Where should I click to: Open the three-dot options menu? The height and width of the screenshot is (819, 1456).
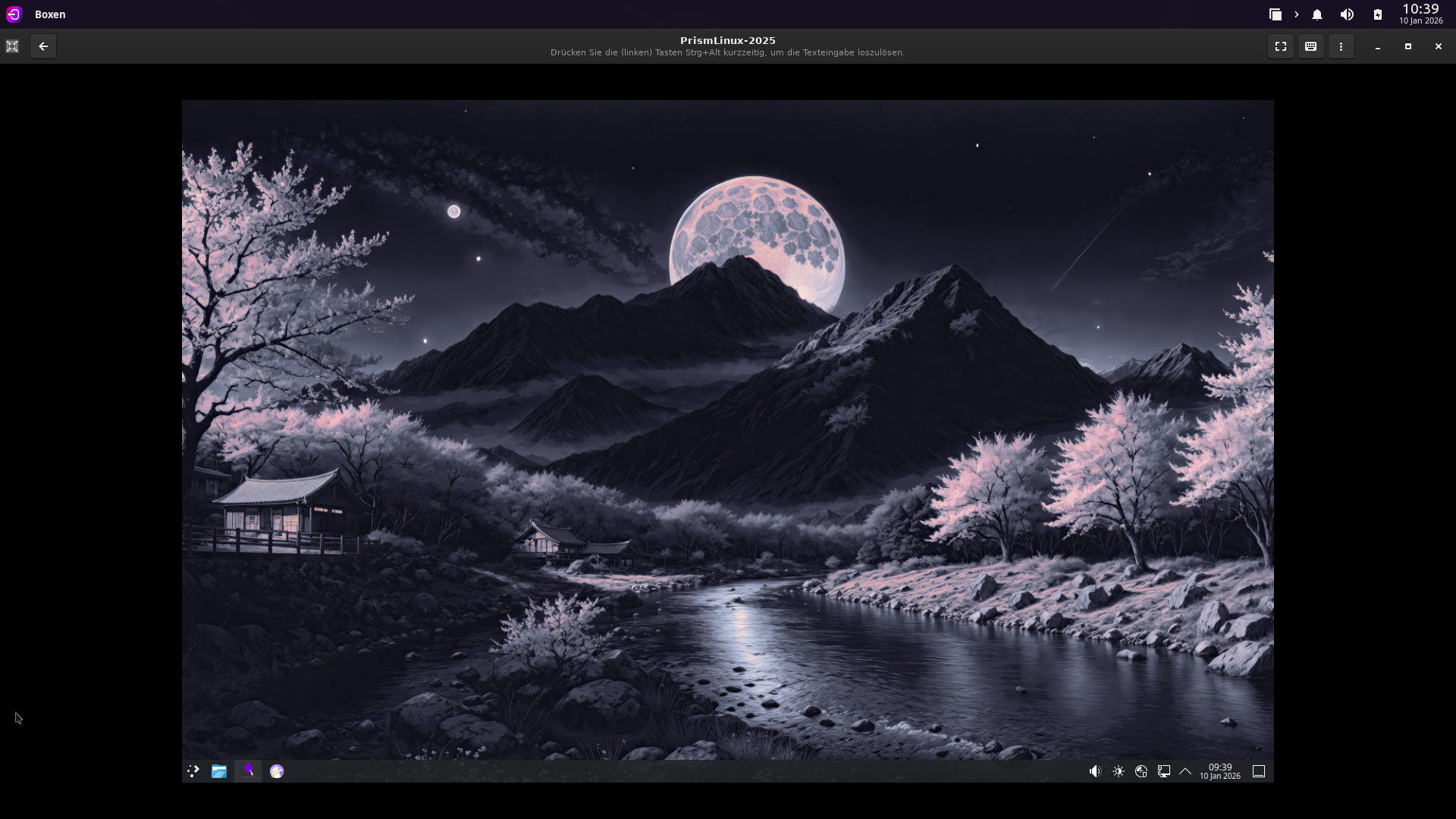coord(1341,46)
